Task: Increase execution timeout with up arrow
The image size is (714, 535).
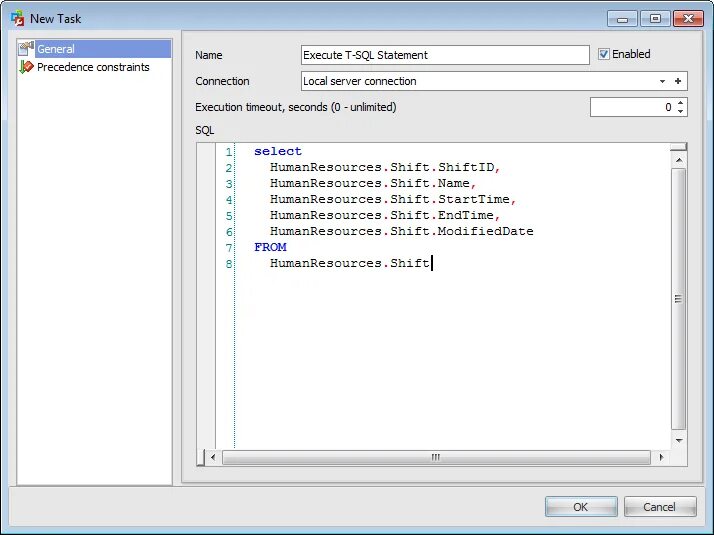Action: click(x=680, y=103)
